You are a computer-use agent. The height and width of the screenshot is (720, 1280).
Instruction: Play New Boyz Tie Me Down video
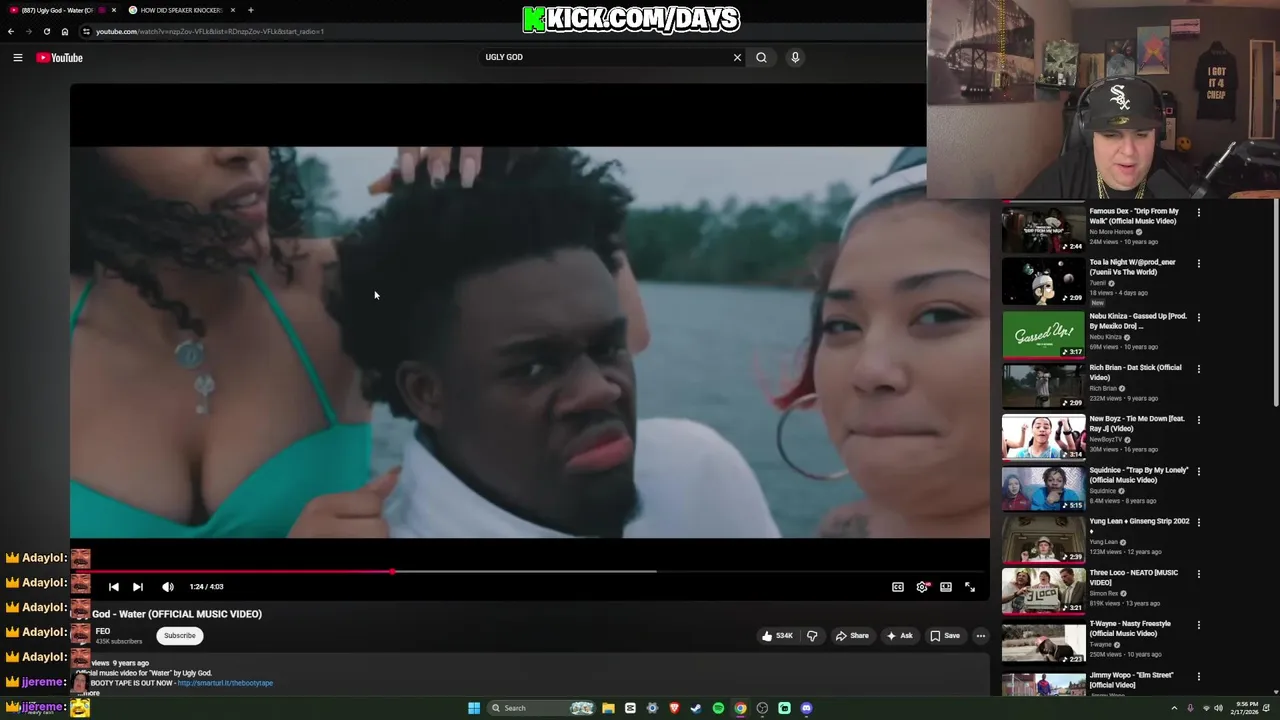click(1043, 437)
